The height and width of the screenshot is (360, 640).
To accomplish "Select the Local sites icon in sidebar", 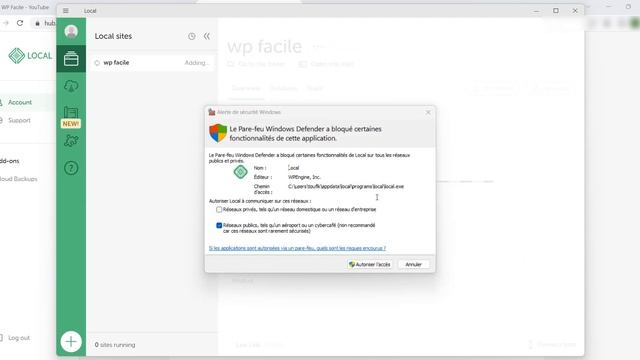I will tap(71, 59).
